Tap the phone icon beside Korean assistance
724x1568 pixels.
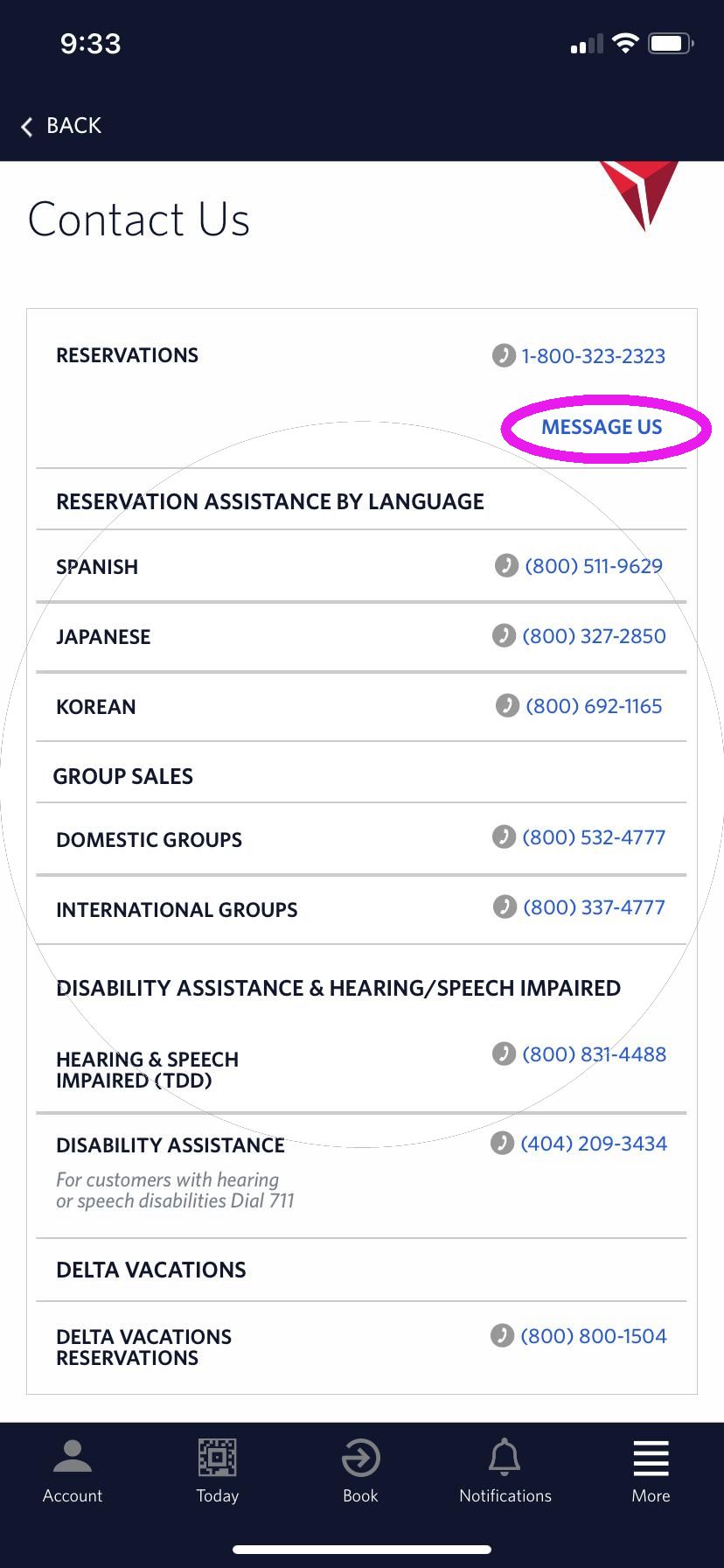(504, 705)
